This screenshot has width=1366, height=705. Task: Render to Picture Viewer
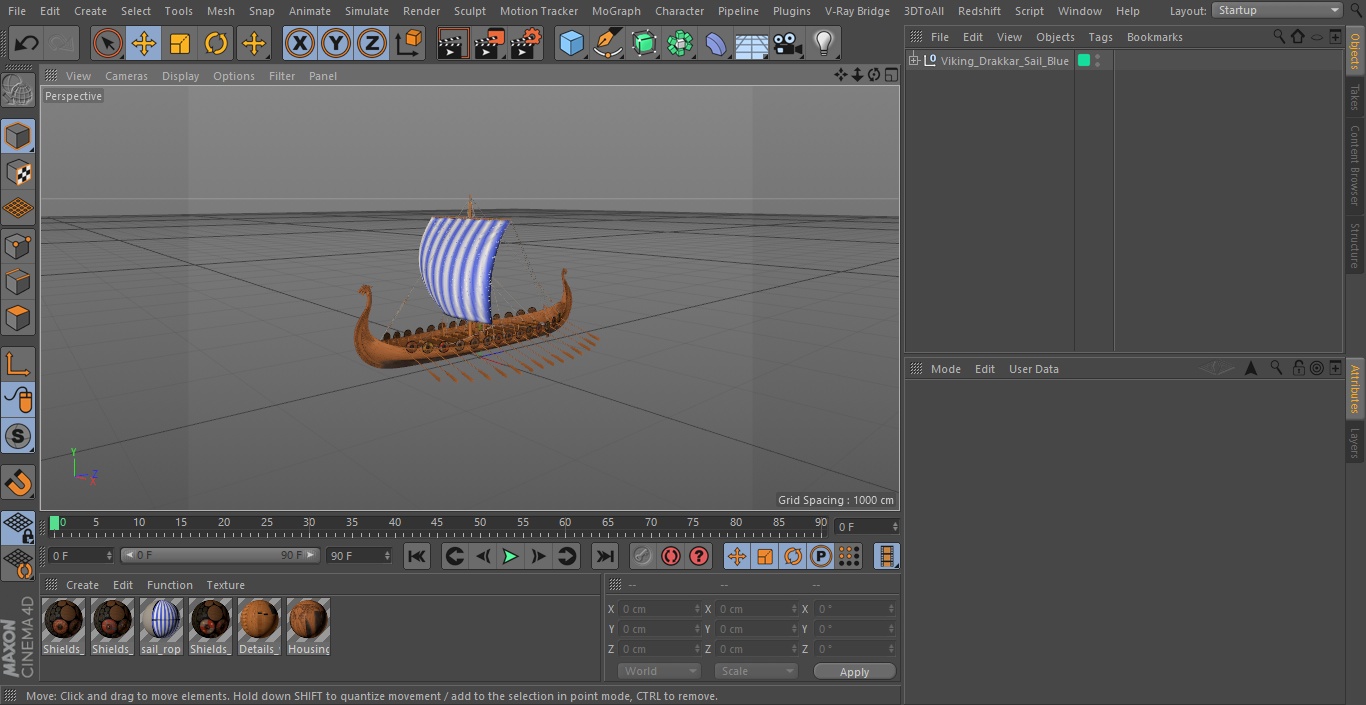click(x=489, y=43)
